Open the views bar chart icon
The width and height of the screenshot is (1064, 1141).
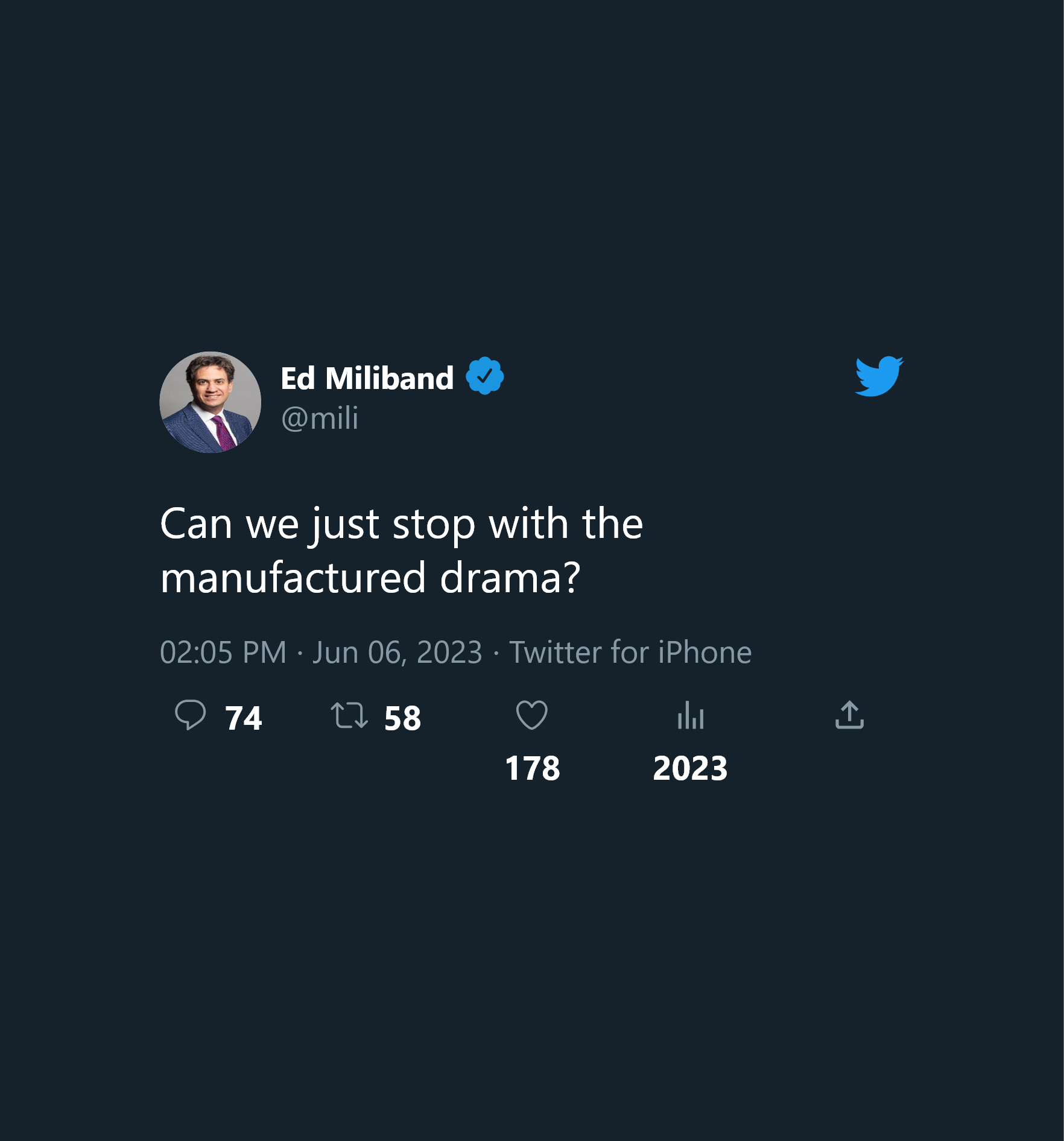pyautogui.click(x=691, y=716)
